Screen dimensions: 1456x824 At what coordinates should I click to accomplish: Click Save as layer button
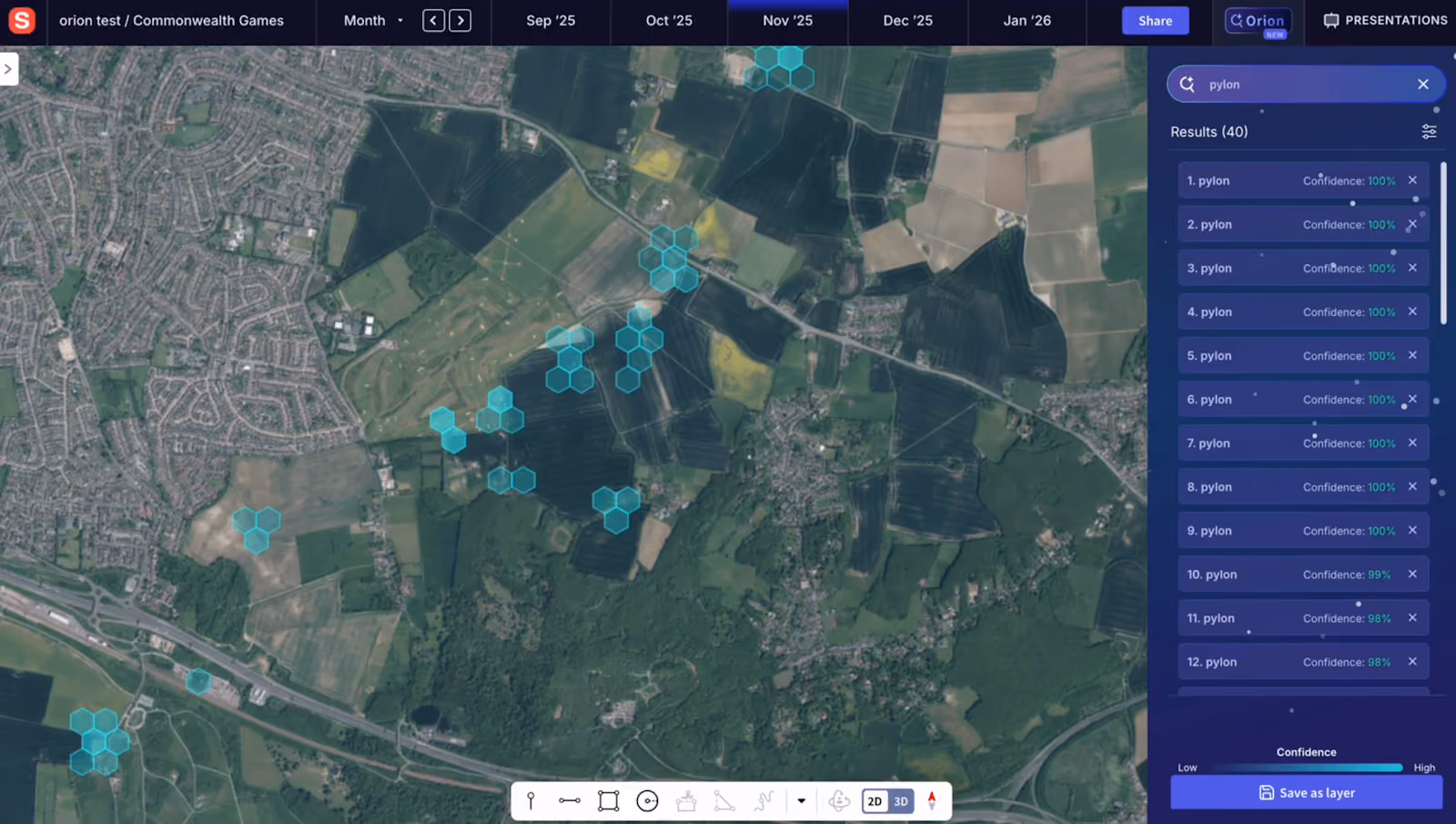click(1306, 792)
